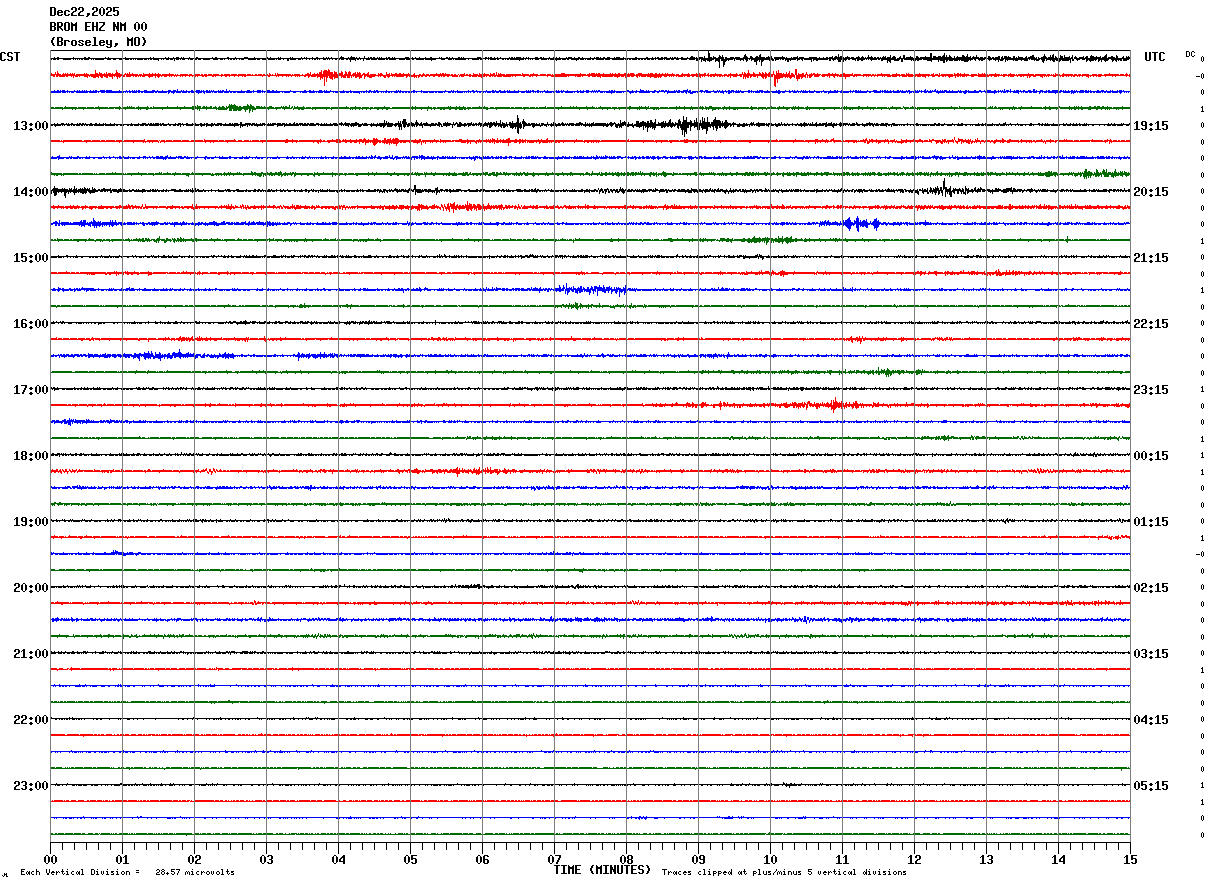The height and width of the screenshot is (886, 1210).
Task: Click minute 07 on the bottom axis
Action: (554, 859)
